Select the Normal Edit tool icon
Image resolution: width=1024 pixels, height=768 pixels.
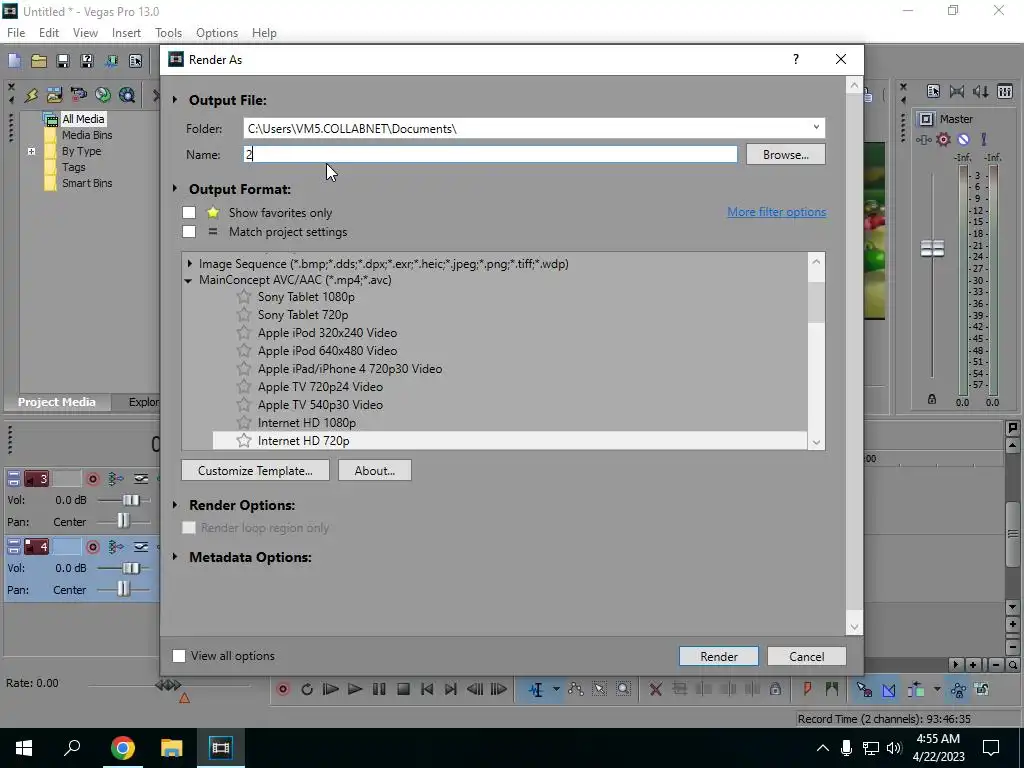536,689
